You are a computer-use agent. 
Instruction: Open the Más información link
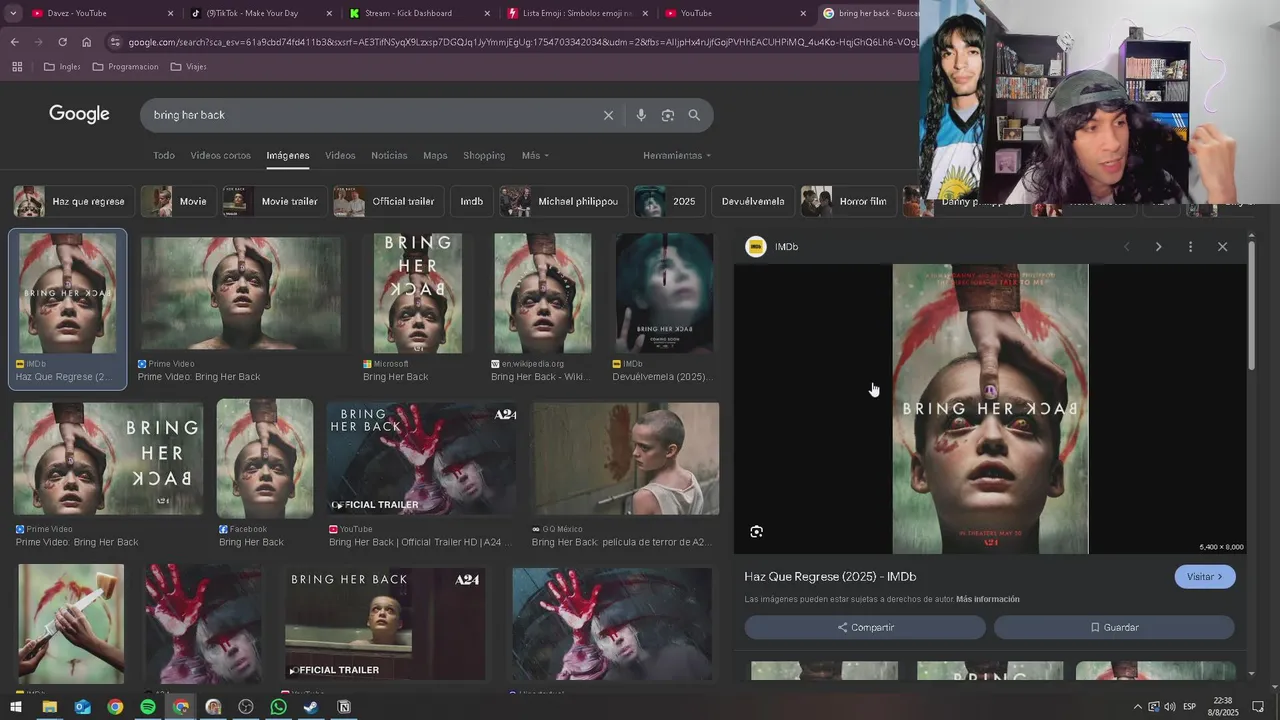988,600
